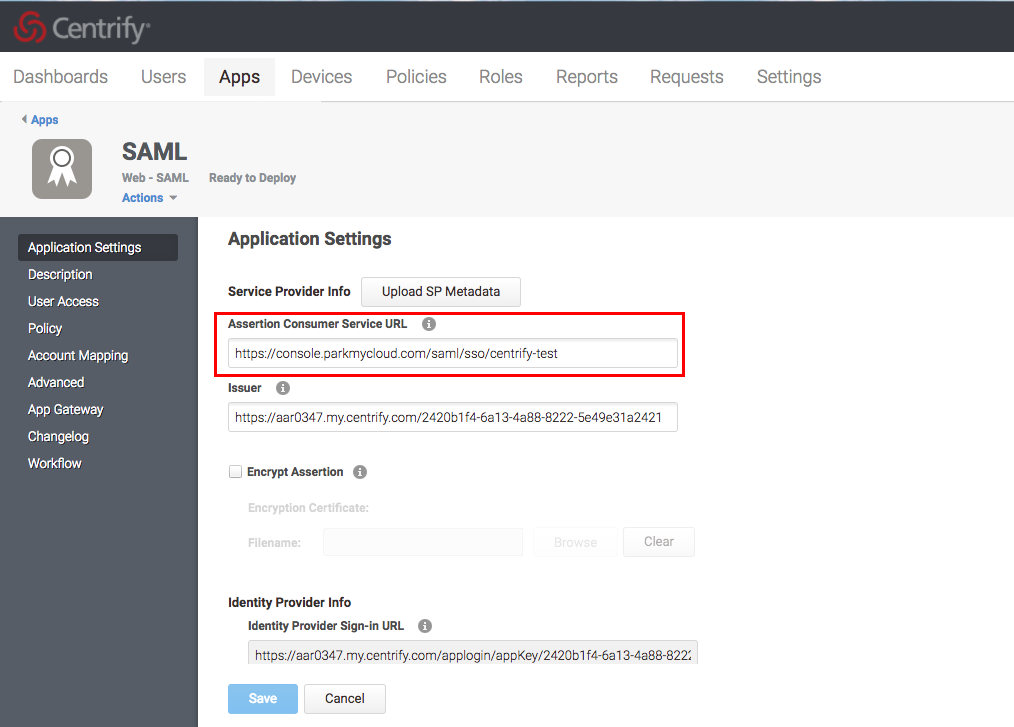Viewport: 1014px width, 727px height.
Task: Click the Ready to Deploy status text
Action: 252,178
